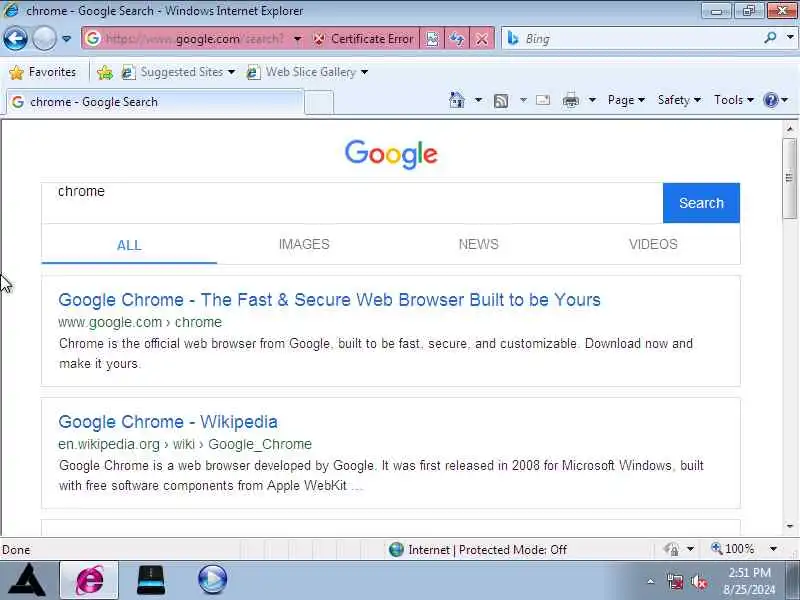Screen dimensions: 800x600
Task: Click the Google favicon in address bar
Action: coord(92,38)
